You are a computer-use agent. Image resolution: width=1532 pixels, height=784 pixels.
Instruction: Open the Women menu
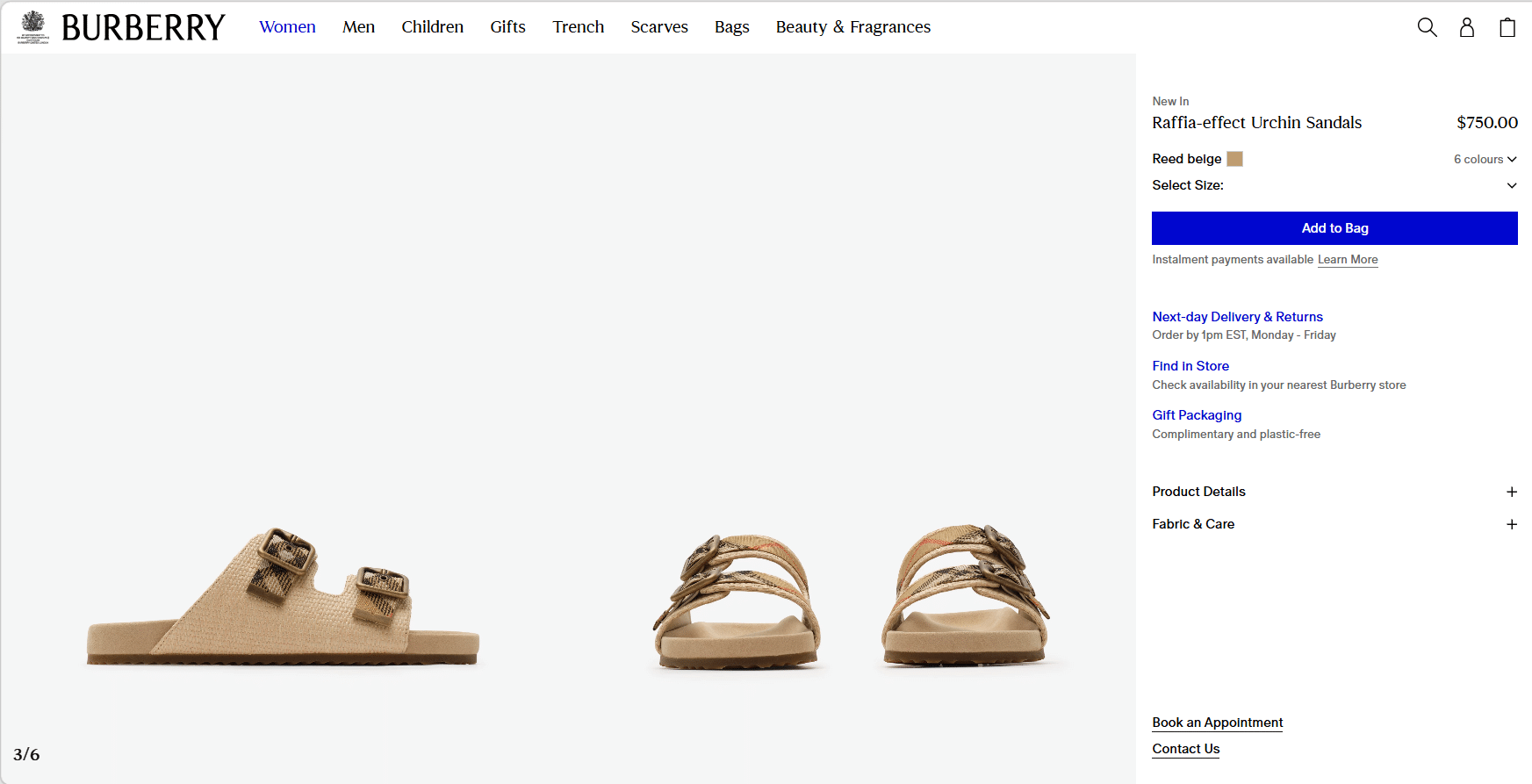pos(287,27)
